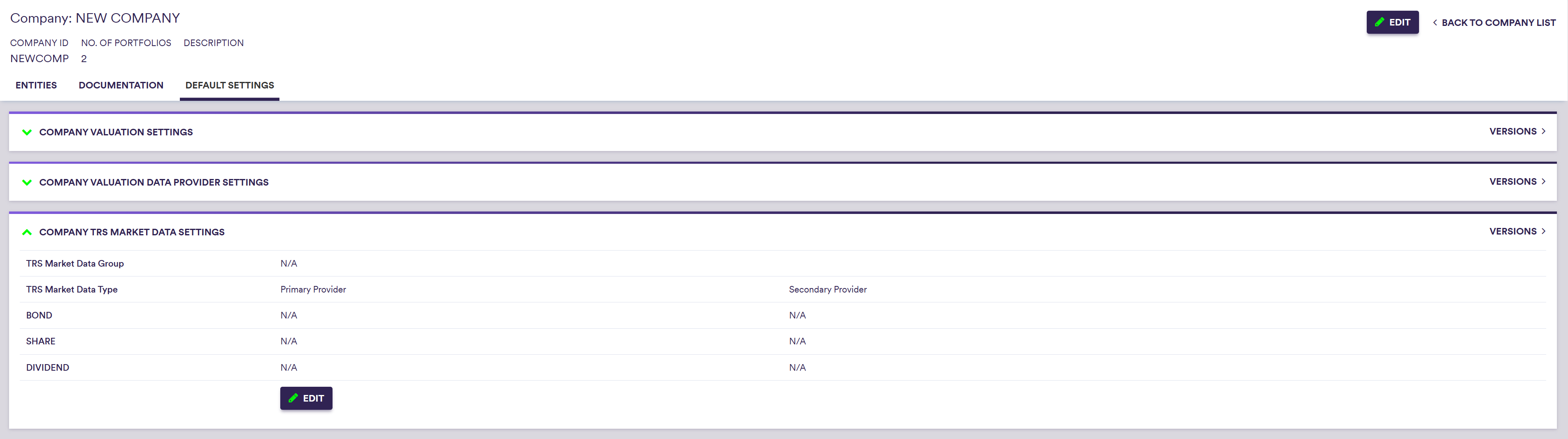Image resolution: width=1568 pixels, height=439 pixels.
Task: Switch to the Entities tab
Action: pyautogui.click(x=36, y=85)
